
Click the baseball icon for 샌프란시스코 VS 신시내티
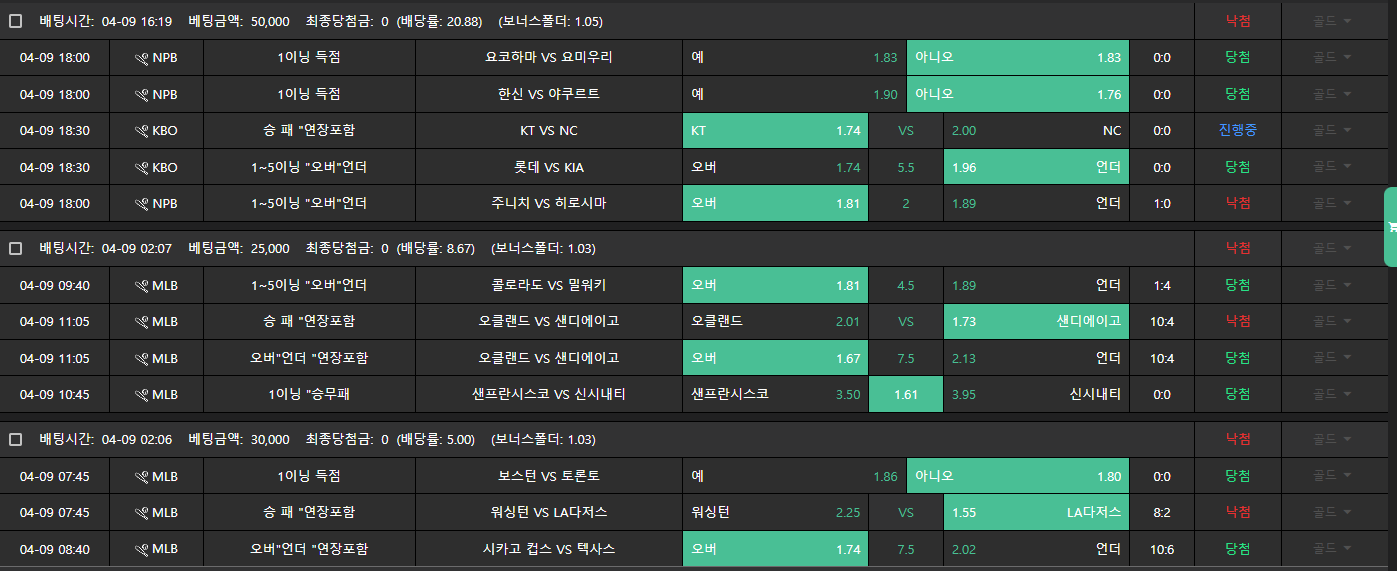pos(141,394)
